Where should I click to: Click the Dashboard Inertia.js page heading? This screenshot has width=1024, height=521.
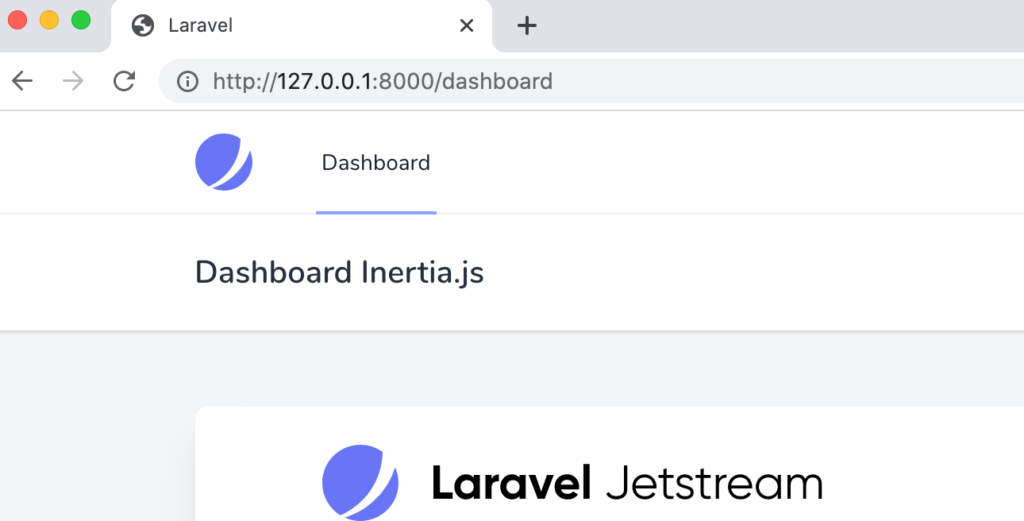click(340, 273)
